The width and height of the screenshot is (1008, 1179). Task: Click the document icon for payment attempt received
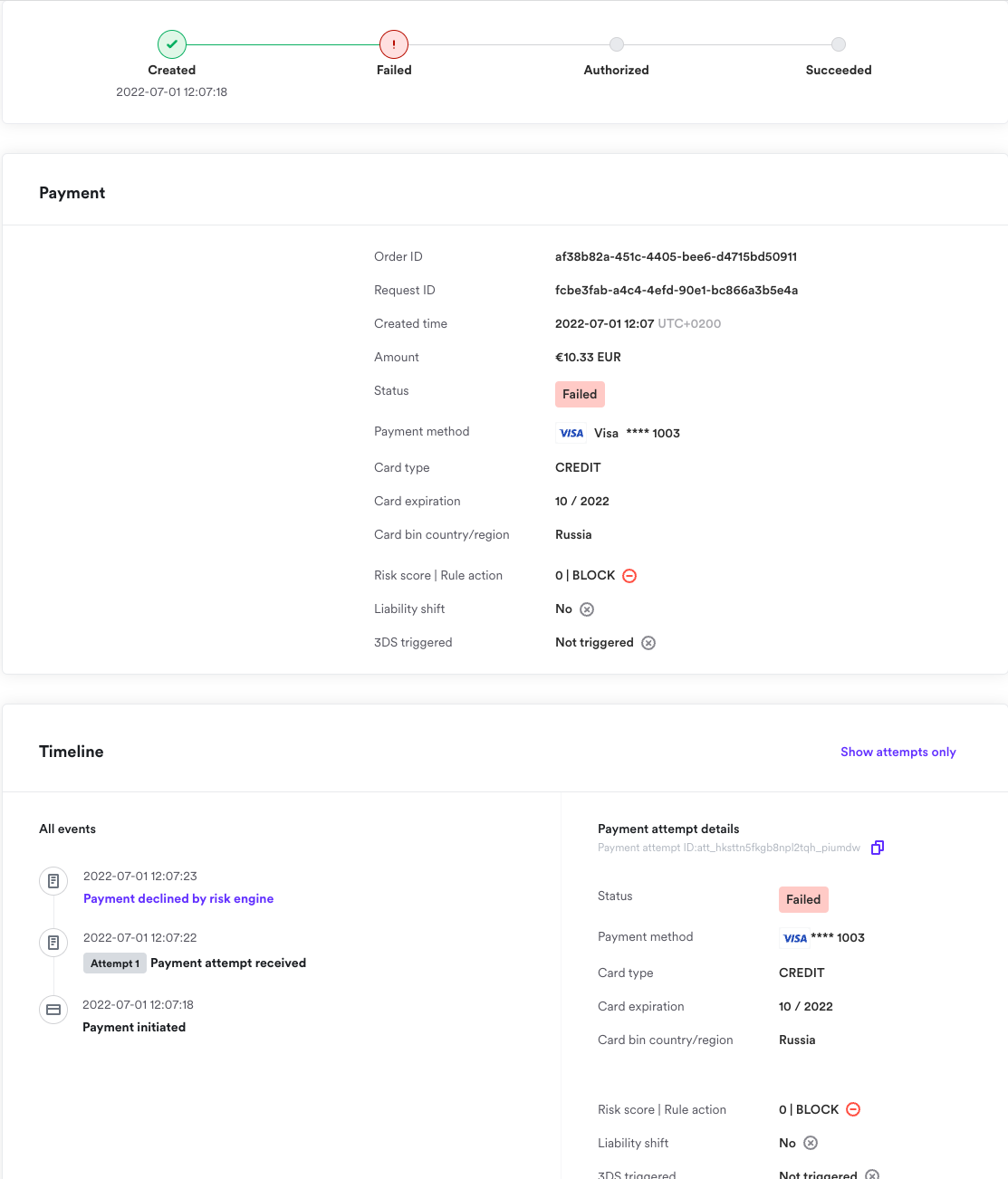click(x=53, y=943)
